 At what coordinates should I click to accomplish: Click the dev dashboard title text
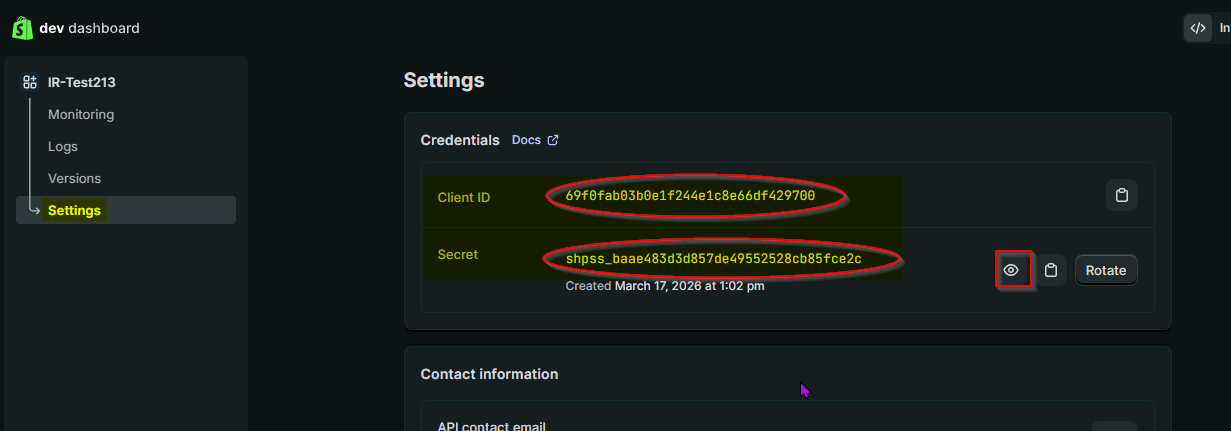point(90,28)
